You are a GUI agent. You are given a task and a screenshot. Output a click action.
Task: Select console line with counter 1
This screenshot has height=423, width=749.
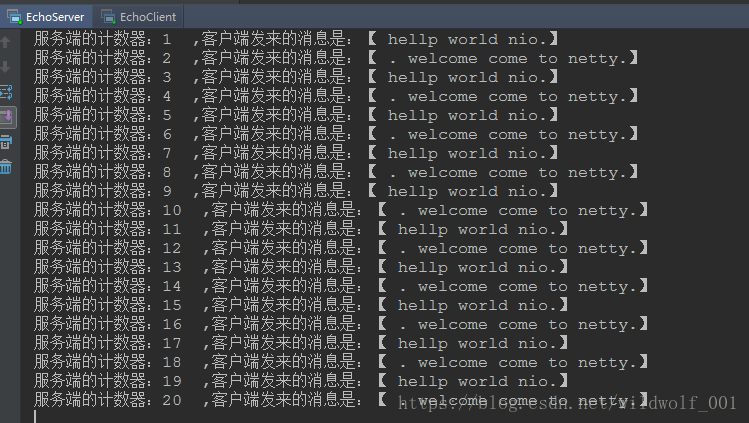(x=296, y=39)
